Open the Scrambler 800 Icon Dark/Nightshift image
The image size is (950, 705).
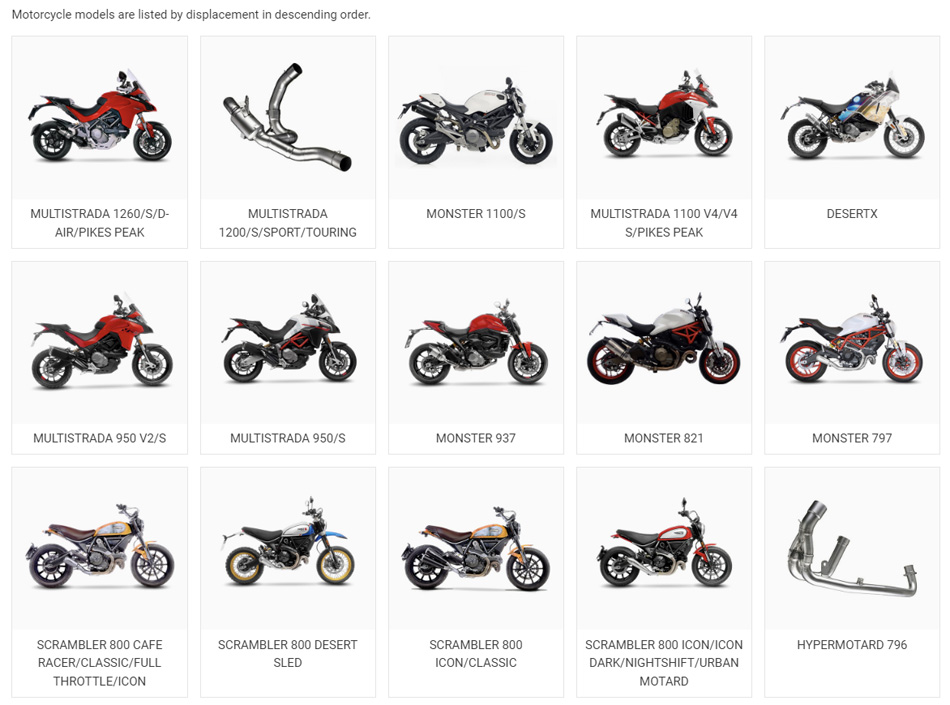664,548
